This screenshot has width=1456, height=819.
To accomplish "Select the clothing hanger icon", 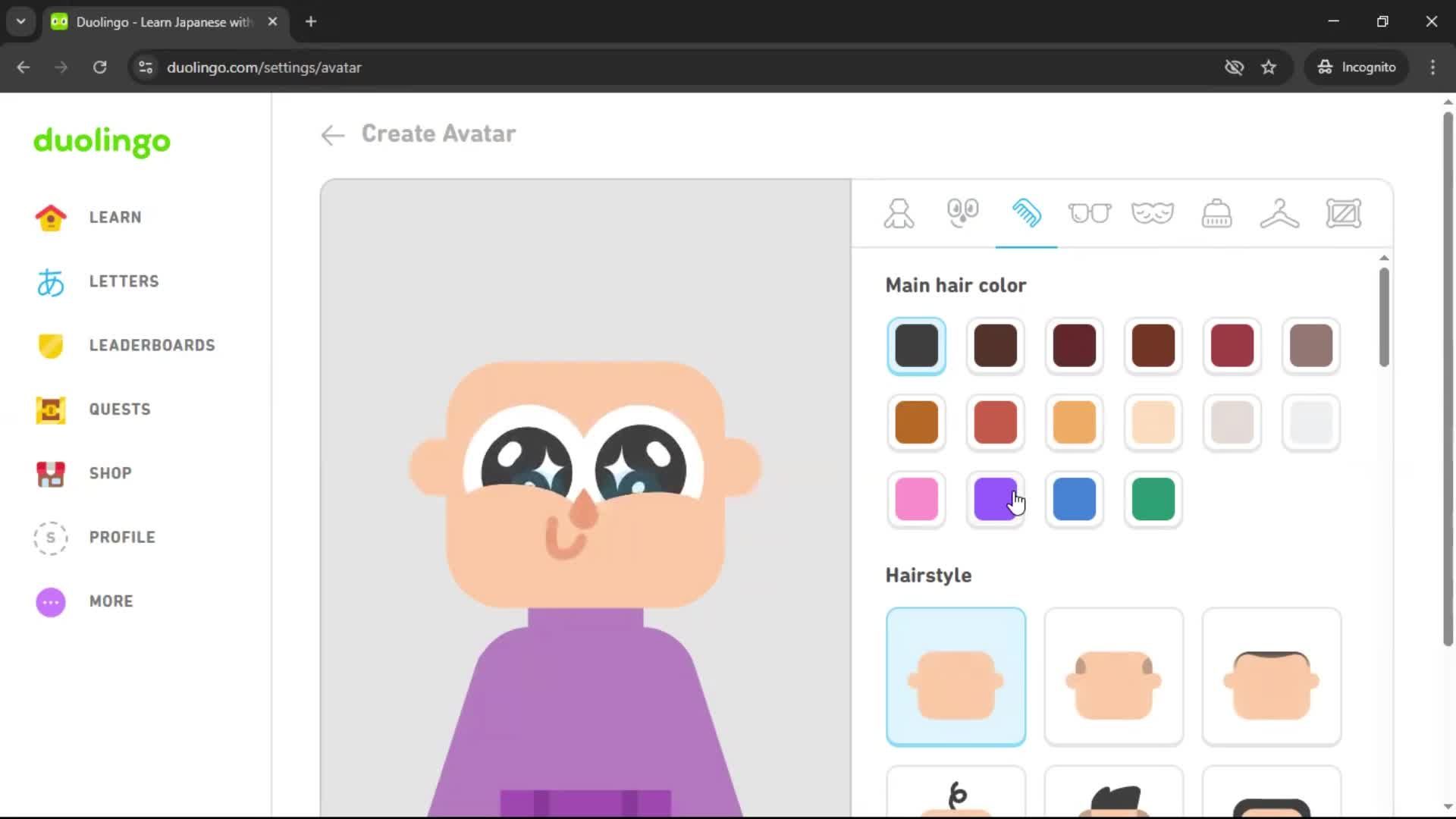I will point(1280,213).
